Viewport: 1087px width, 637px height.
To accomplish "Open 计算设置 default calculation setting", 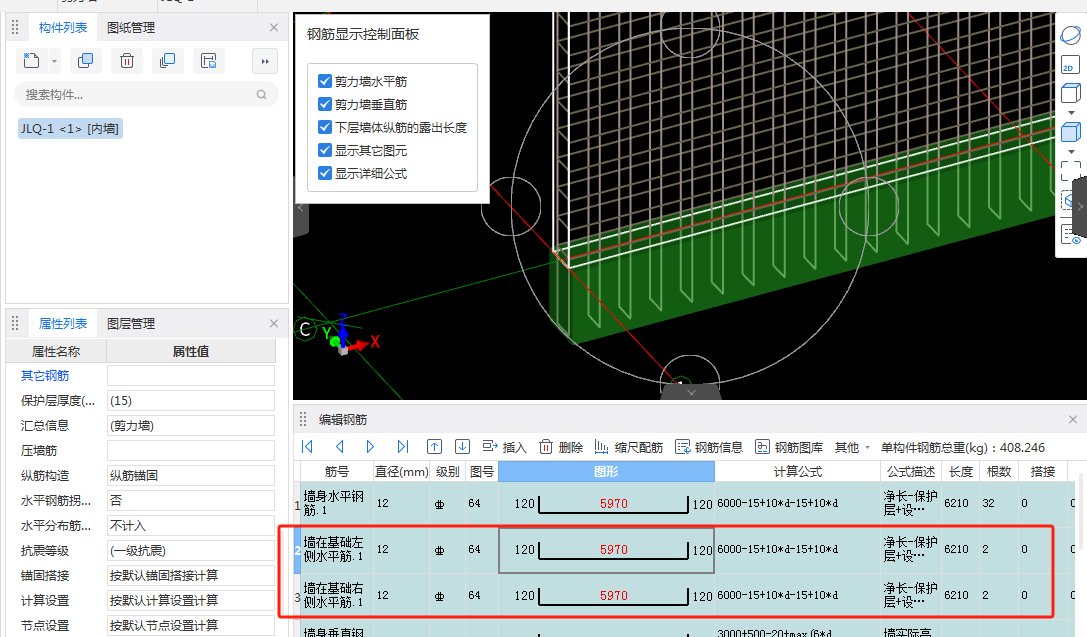I will (191, 600).
